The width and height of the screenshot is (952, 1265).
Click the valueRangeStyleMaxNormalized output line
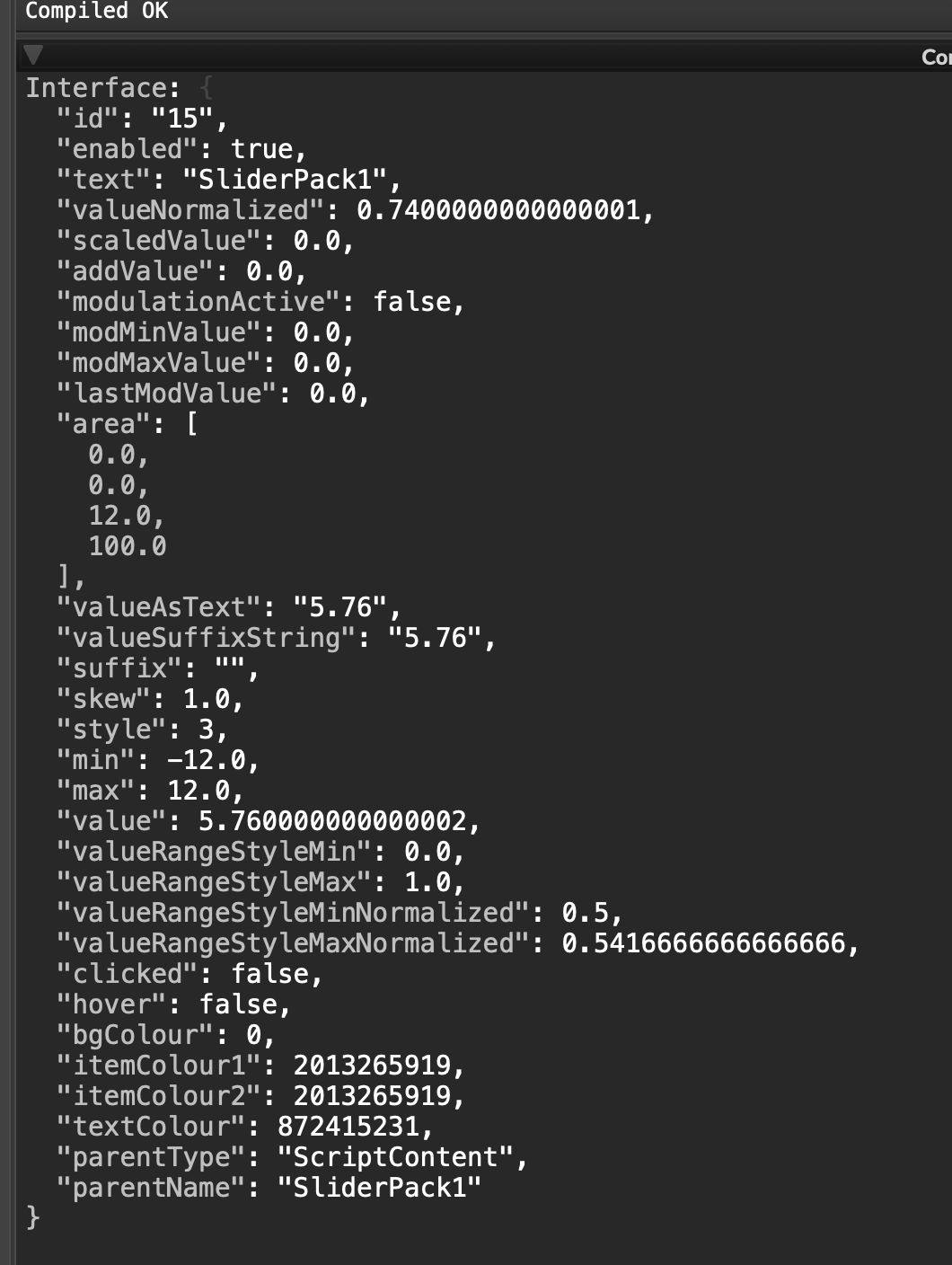(x=458, y=943)
